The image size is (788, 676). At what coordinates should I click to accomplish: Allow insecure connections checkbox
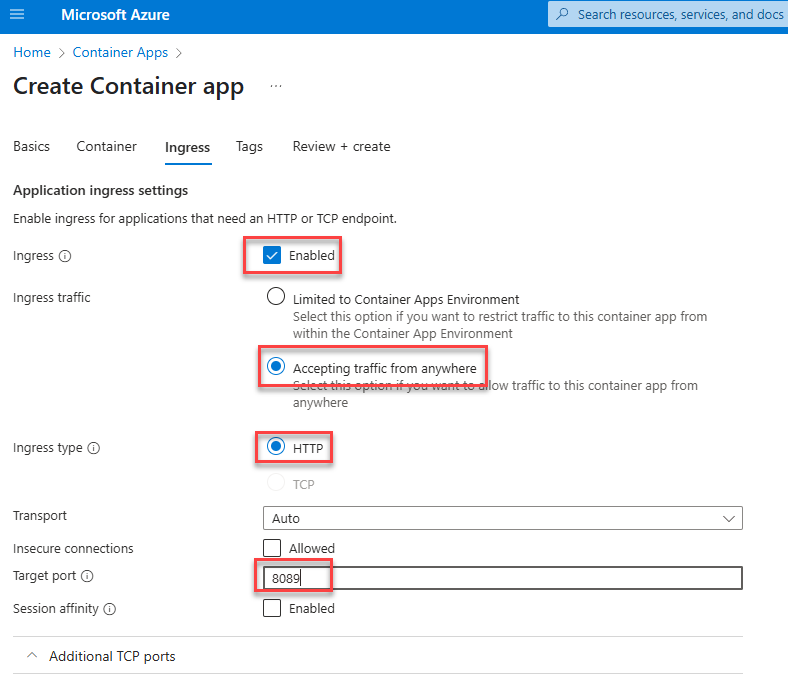[272, 548]
